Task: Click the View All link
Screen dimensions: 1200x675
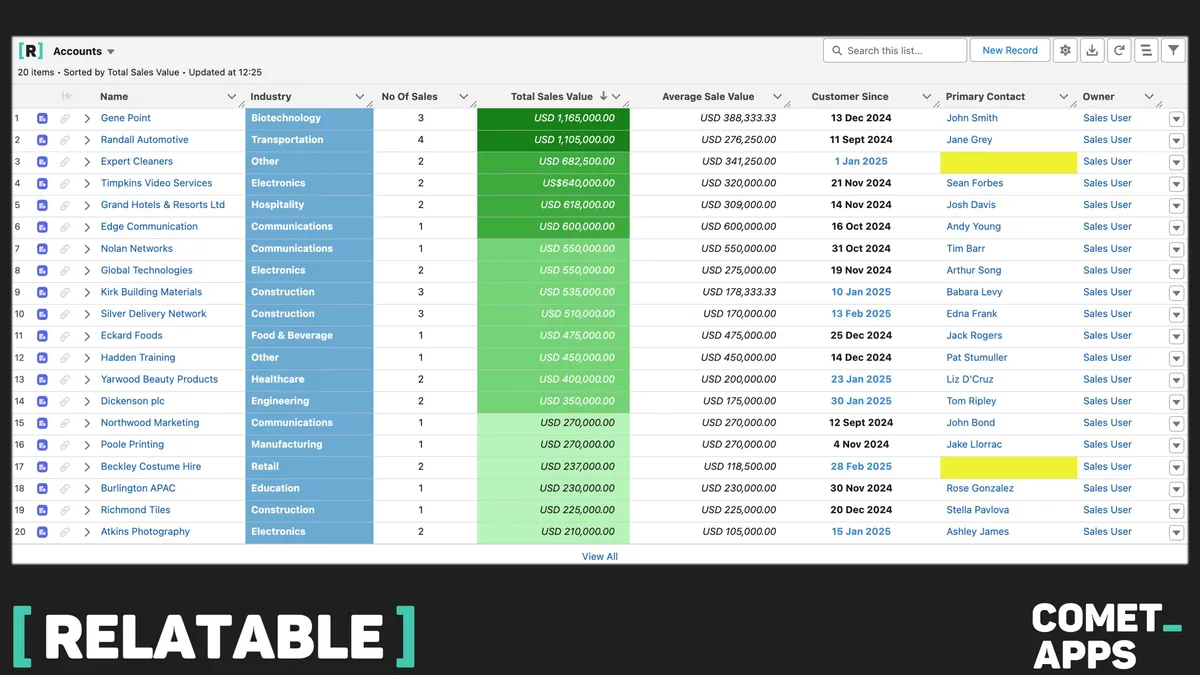Action: click(x=600, y=556)
